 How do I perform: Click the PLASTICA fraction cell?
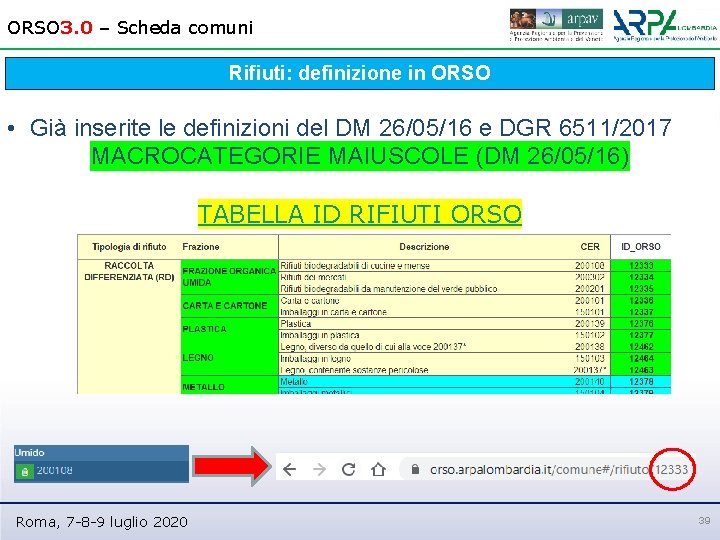229,329
